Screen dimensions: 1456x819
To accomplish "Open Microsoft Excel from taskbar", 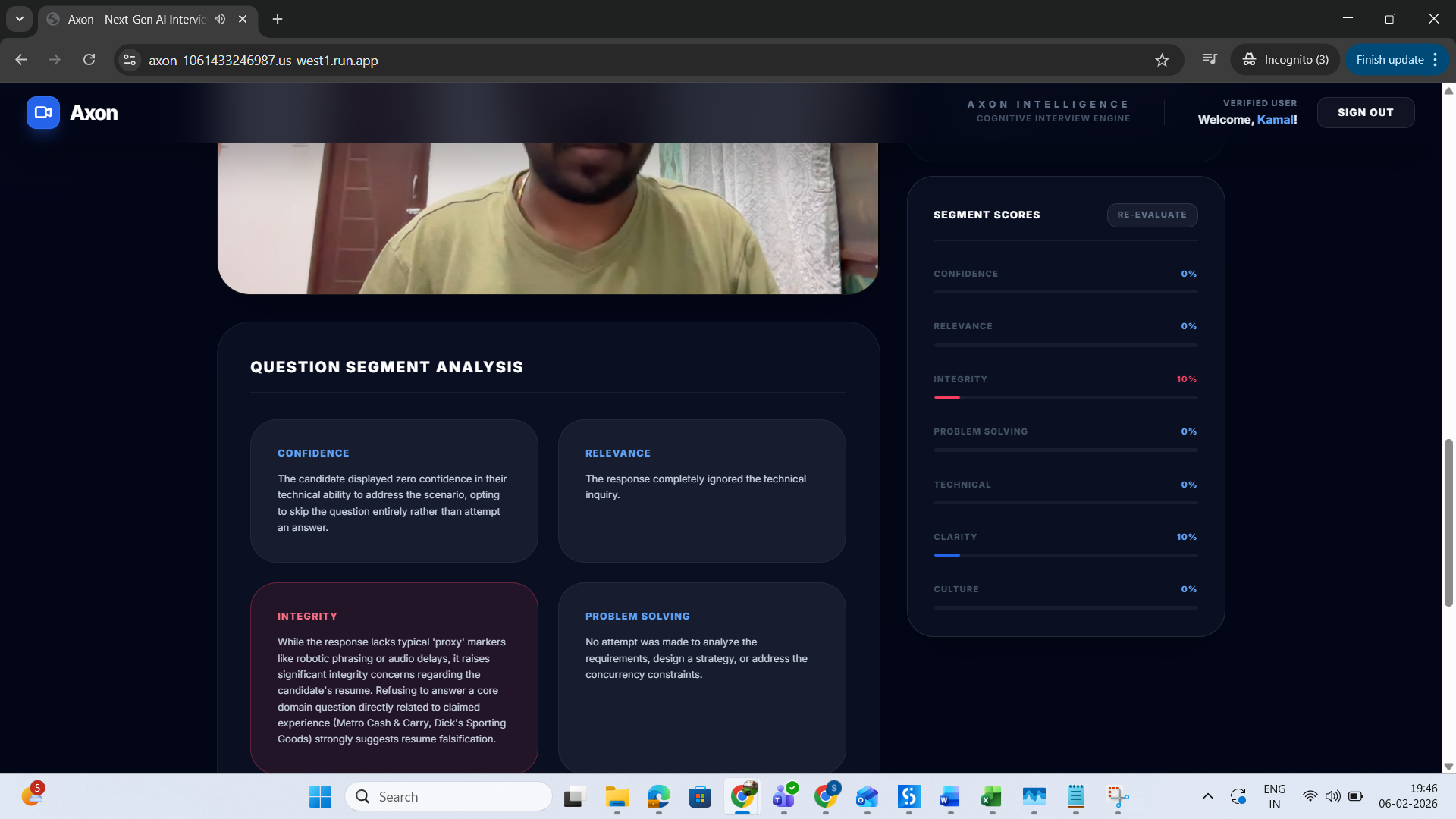I will pyautogui.click(x=991, y=796).
